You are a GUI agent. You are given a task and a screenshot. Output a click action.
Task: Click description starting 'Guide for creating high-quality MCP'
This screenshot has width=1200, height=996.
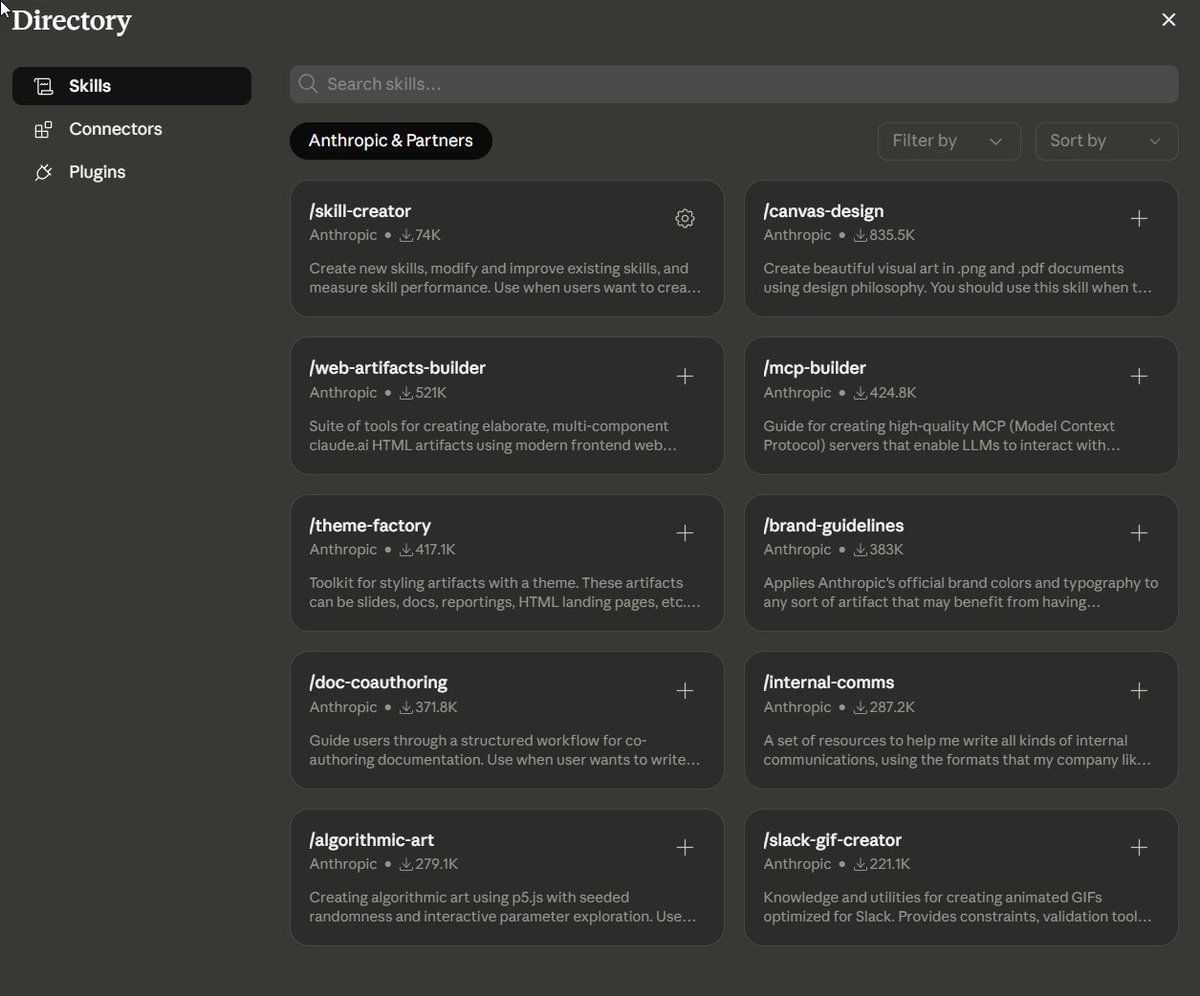(x=942, y=435)
